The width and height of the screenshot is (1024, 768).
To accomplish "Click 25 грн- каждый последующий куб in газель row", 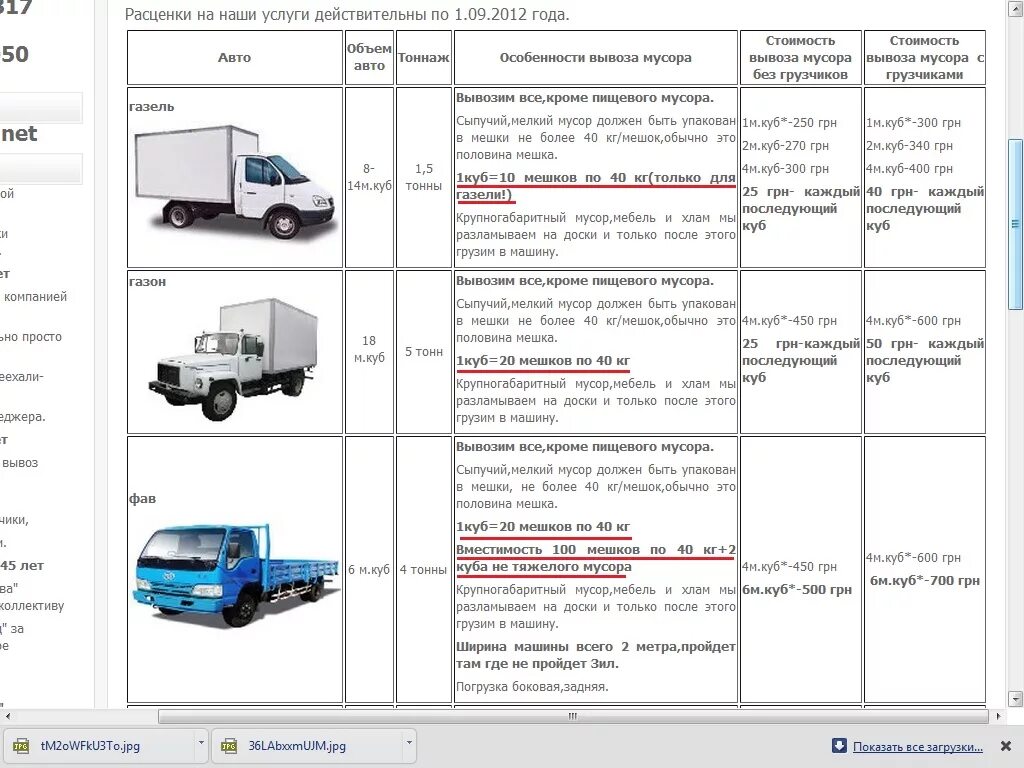I will pyautogui.click(x=801, y=208).
